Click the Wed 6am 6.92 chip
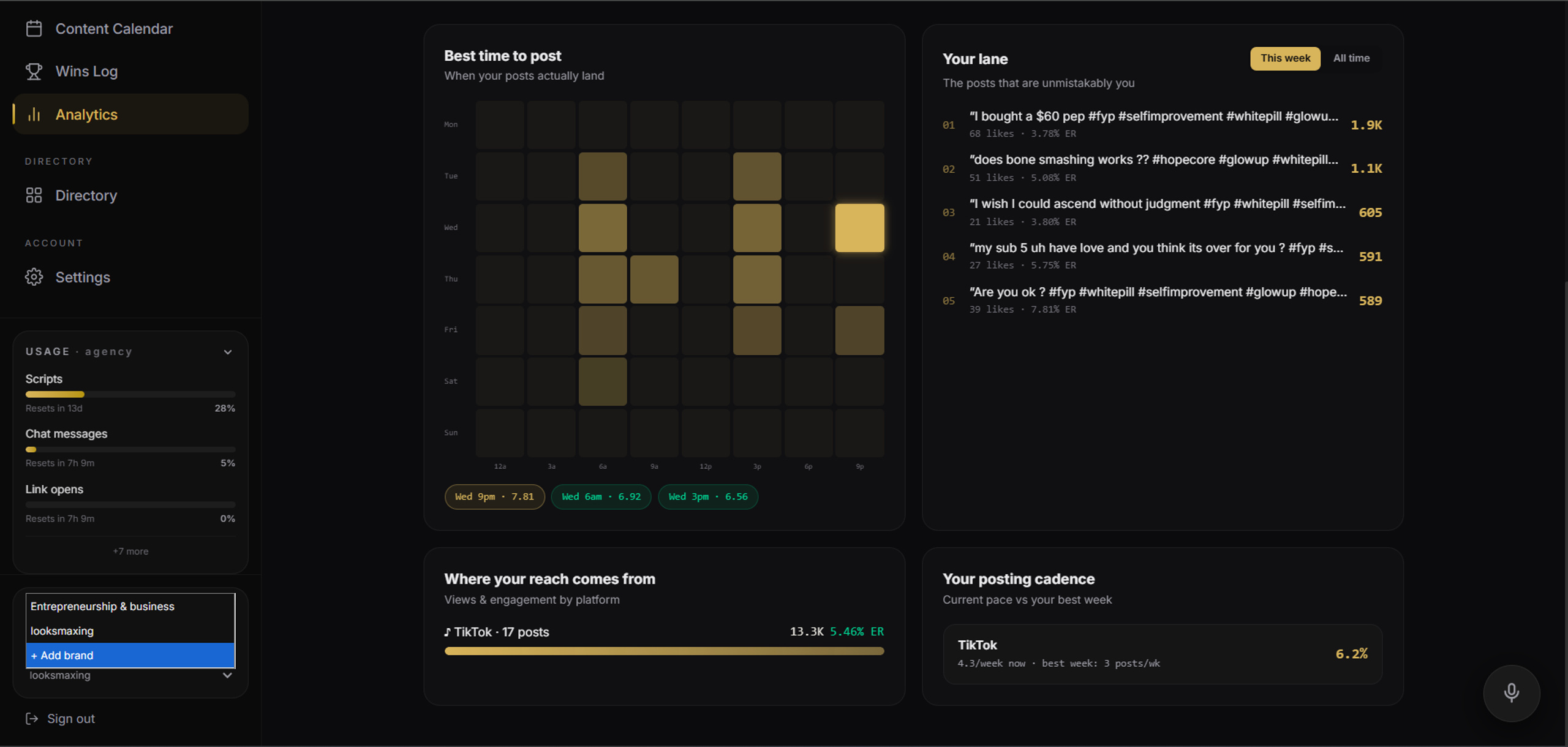The height and width of the screenshot is (747, 1568). coord(601,497)
